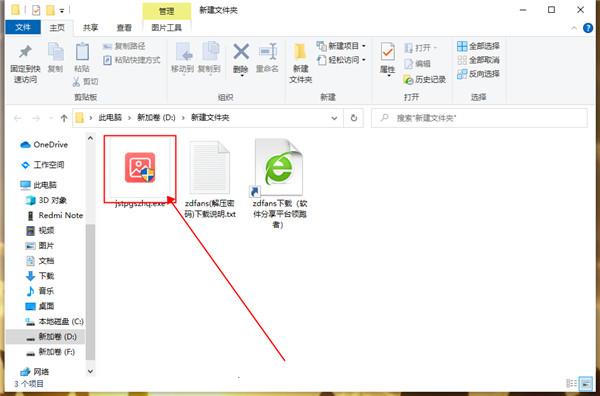Click the Rename (重命名) icon
This screenshot has width=600, height=396.
(x=267, y=52)
